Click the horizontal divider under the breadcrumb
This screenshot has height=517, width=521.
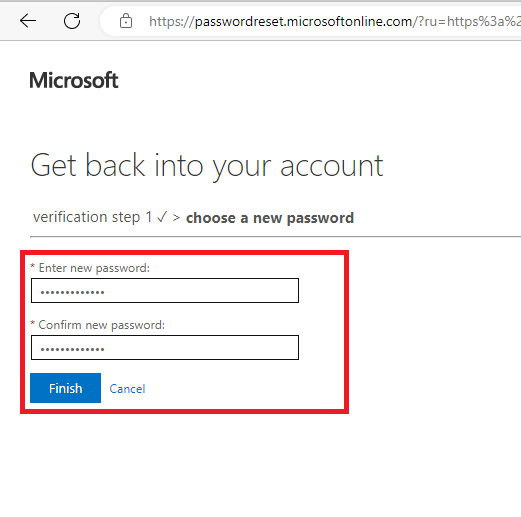pos(275,237)
